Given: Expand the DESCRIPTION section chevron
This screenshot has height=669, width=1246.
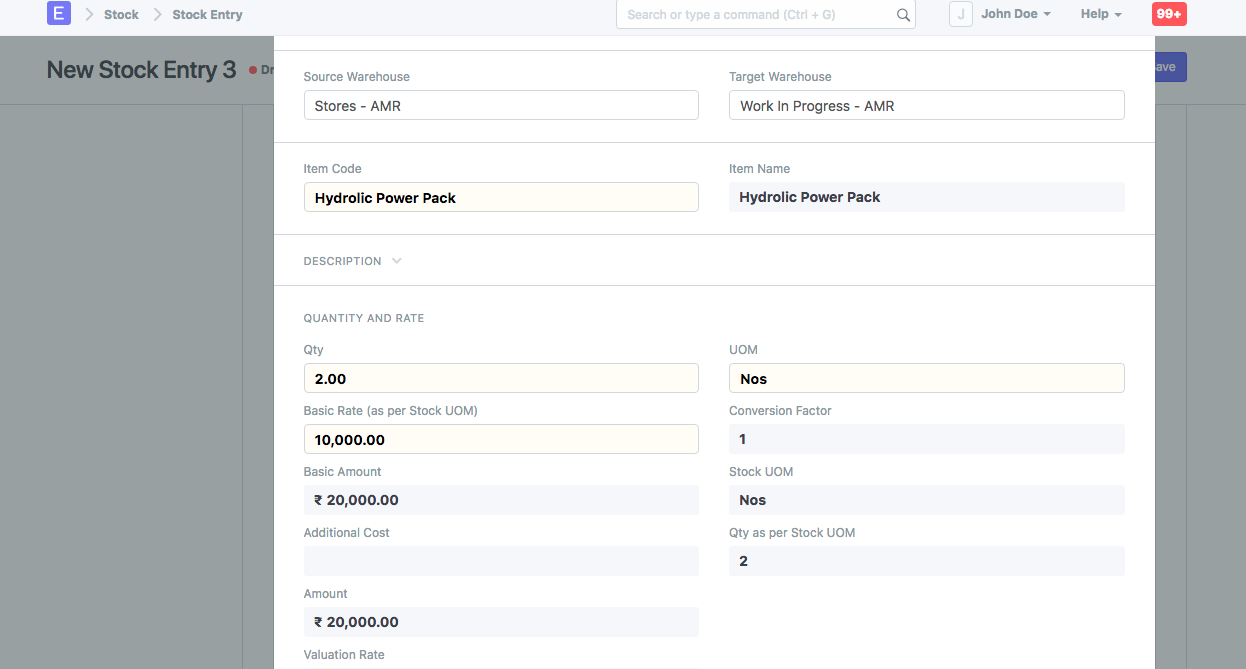Looking at the screenshot, I should click(x=397, y=260).
